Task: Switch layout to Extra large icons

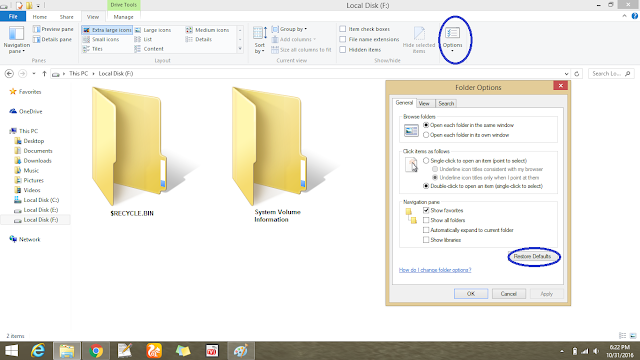Action: click(107, 30)
